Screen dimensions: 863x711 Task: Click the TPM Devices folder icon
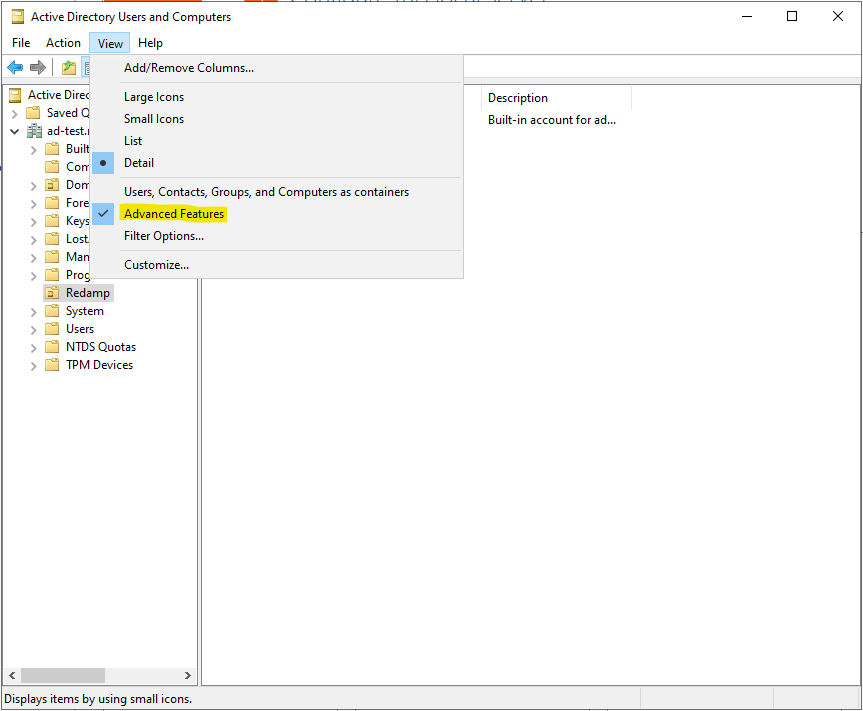52,365
